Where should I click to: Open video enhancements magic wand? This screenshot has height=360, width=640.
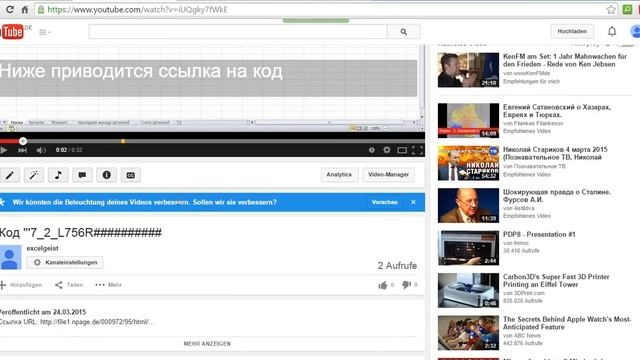(x=34, y=175)
